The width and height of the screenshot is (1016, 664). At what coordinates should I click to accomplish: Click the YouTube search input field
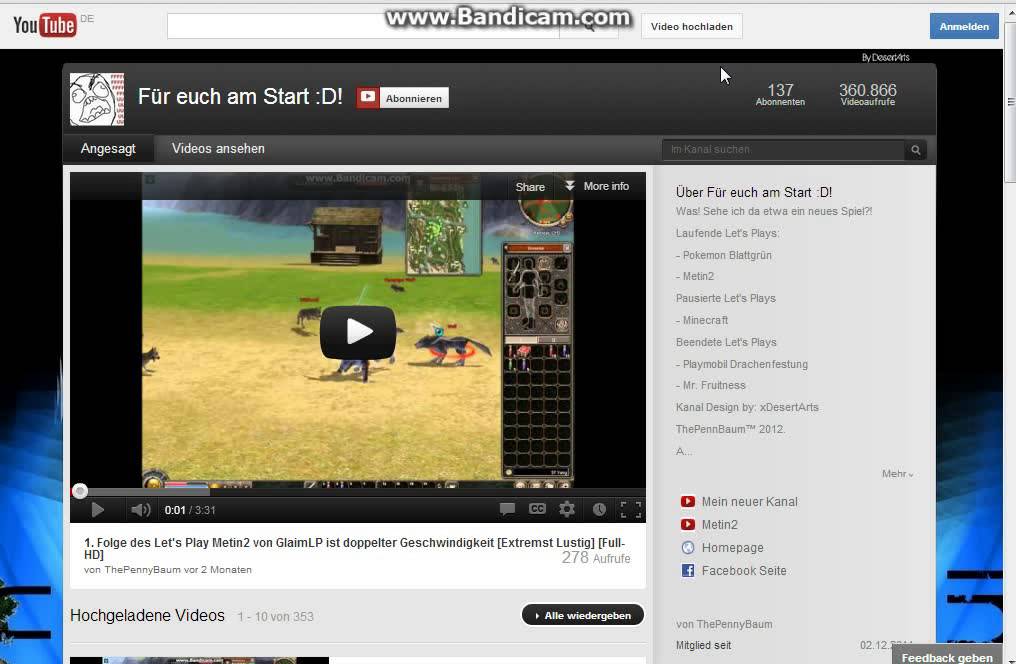point(363,27)
